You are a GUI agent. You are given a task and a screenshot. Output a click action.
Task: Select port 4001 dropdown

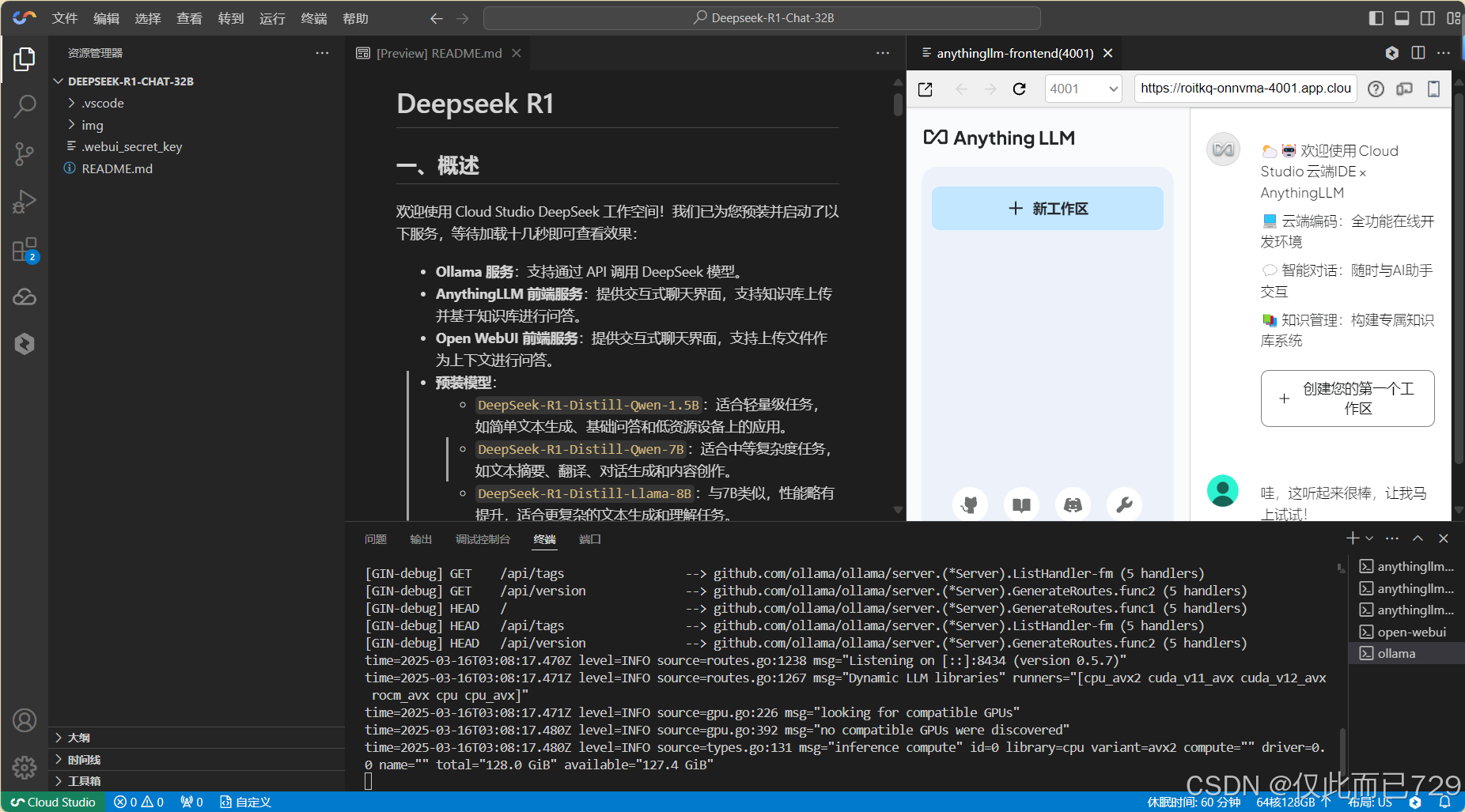[1084, 89]
